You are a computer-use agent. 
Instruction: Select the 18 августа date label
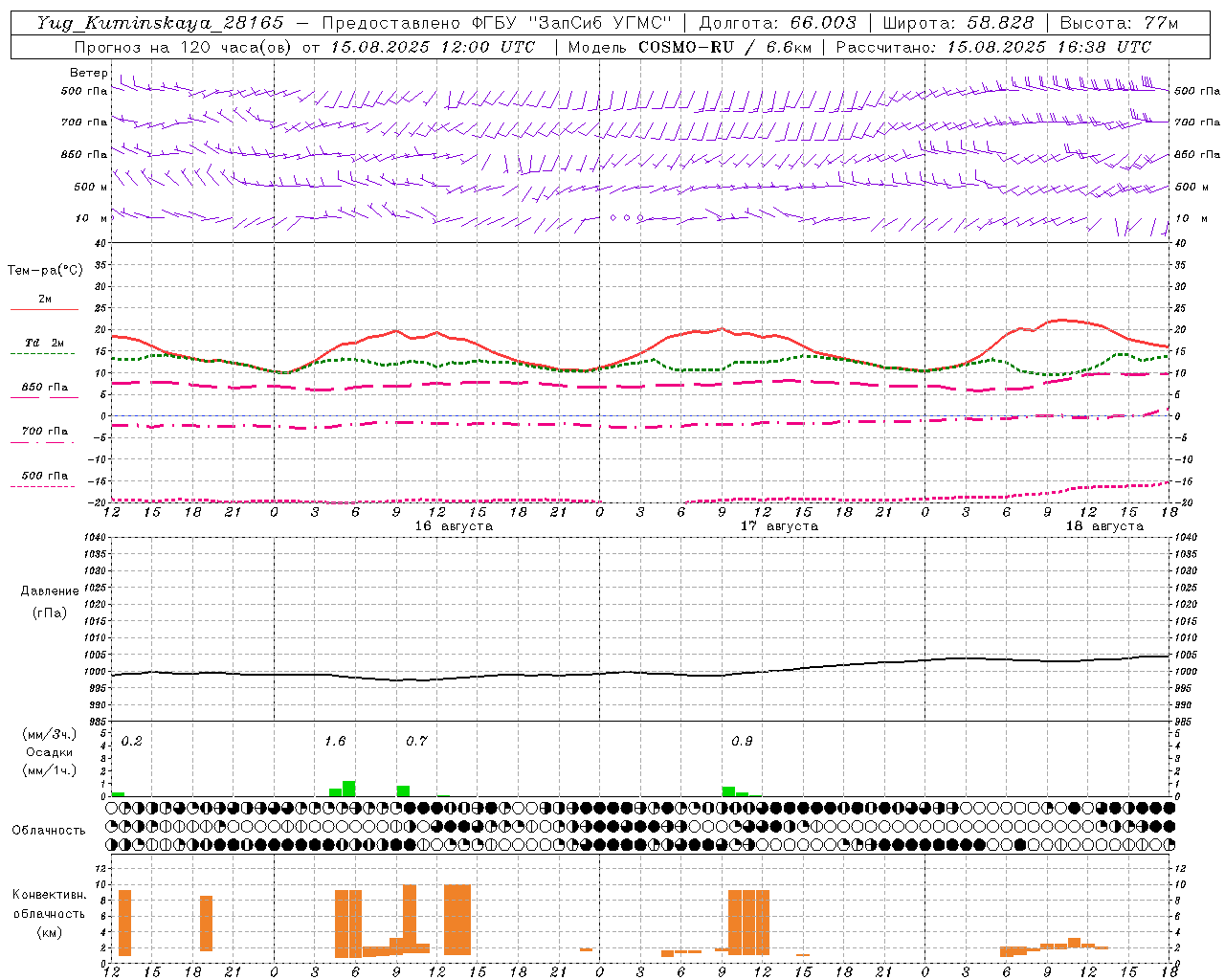1104,525
